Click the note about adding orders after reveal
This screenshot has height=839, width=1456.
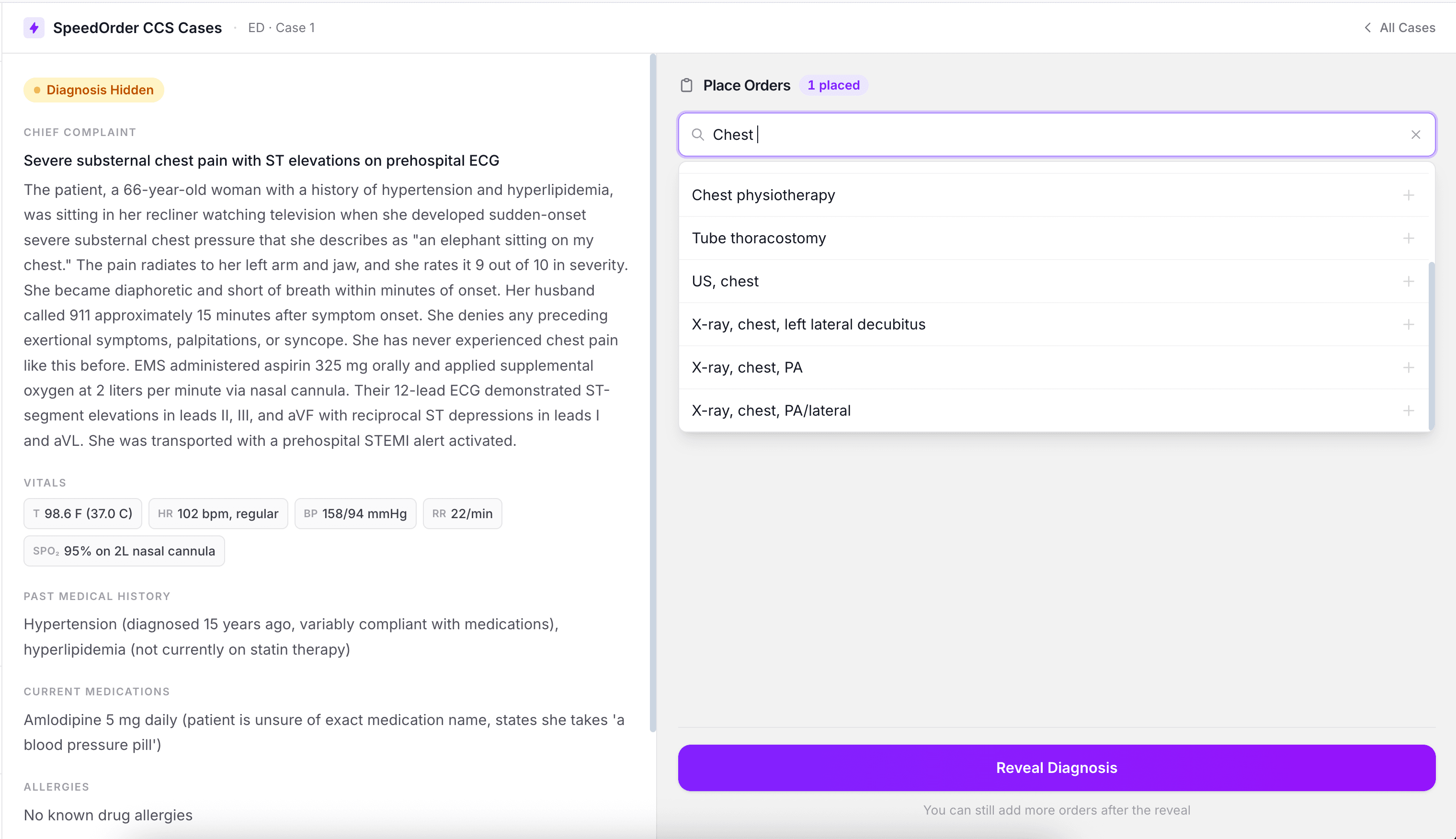[x=1057, y=810]
